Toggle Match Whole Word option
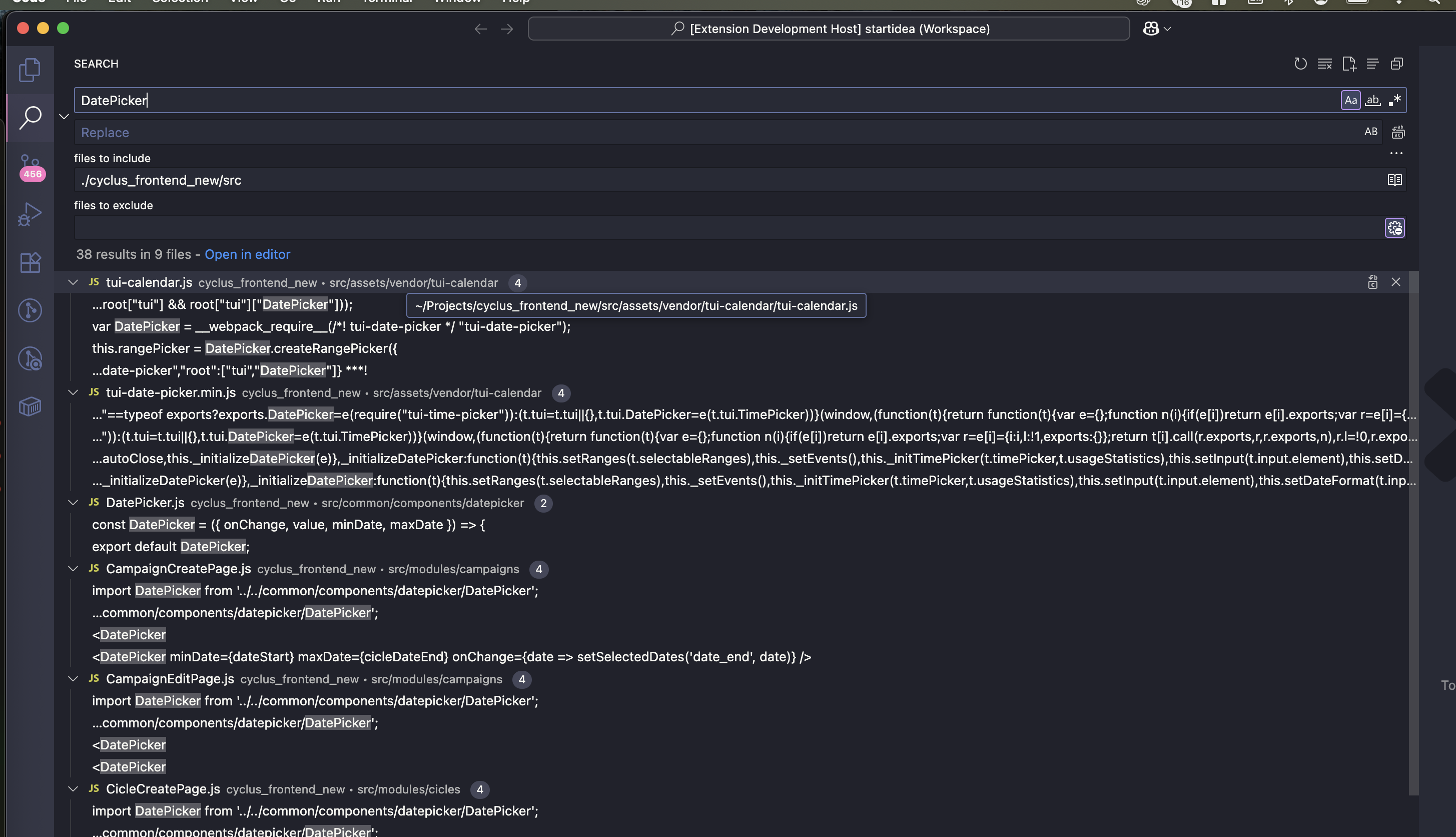The width and height of the screenshot is (1456, 837). point(1372,100)
